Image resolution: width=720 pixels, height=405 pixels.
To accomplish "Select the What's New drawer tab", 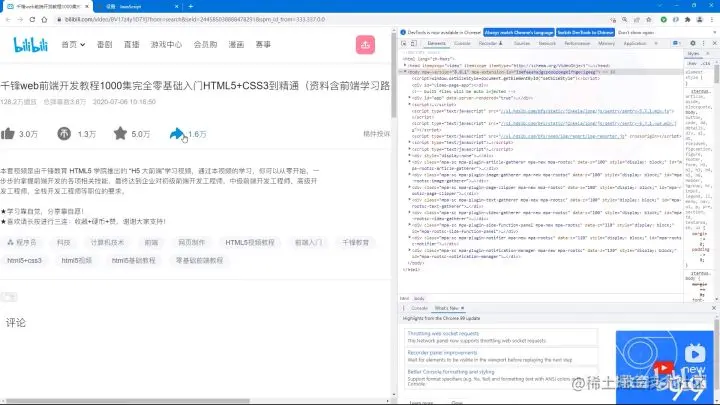I will (x=446, y=308).
